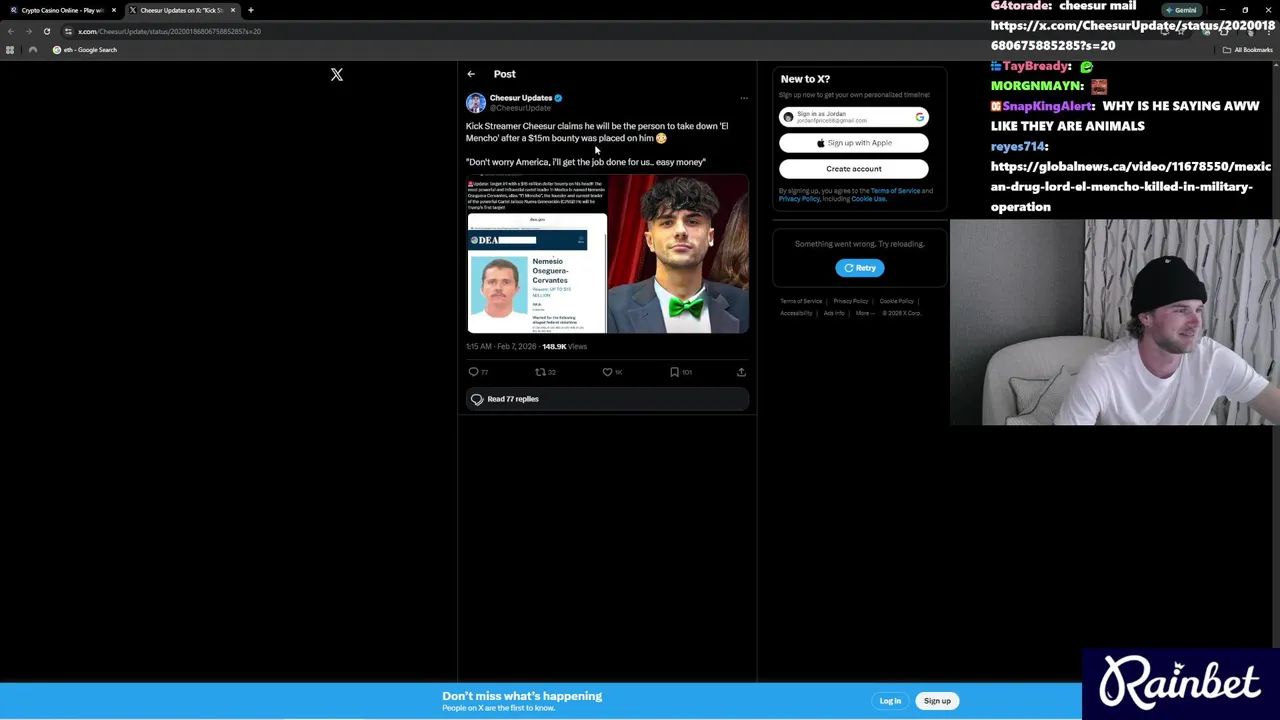Sign in as Jordan with Google
Viewport: 1280px width, 720px height.
tap(854, 117)
